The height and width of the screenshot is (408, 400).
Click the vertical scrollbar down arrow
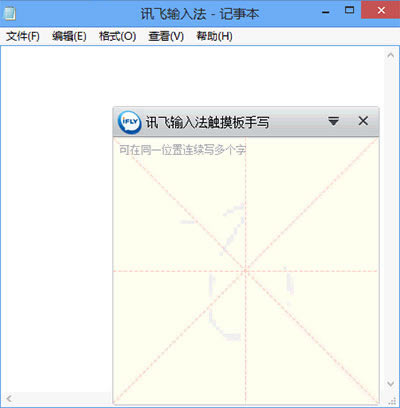[390, 384]
